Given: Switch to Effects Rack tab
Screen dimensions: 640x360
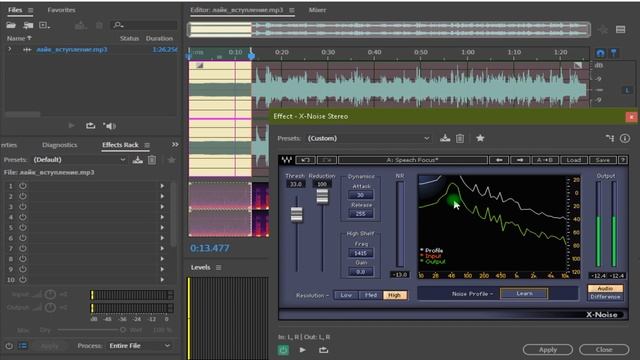Looking at the screenshot, I should point(120,145).
